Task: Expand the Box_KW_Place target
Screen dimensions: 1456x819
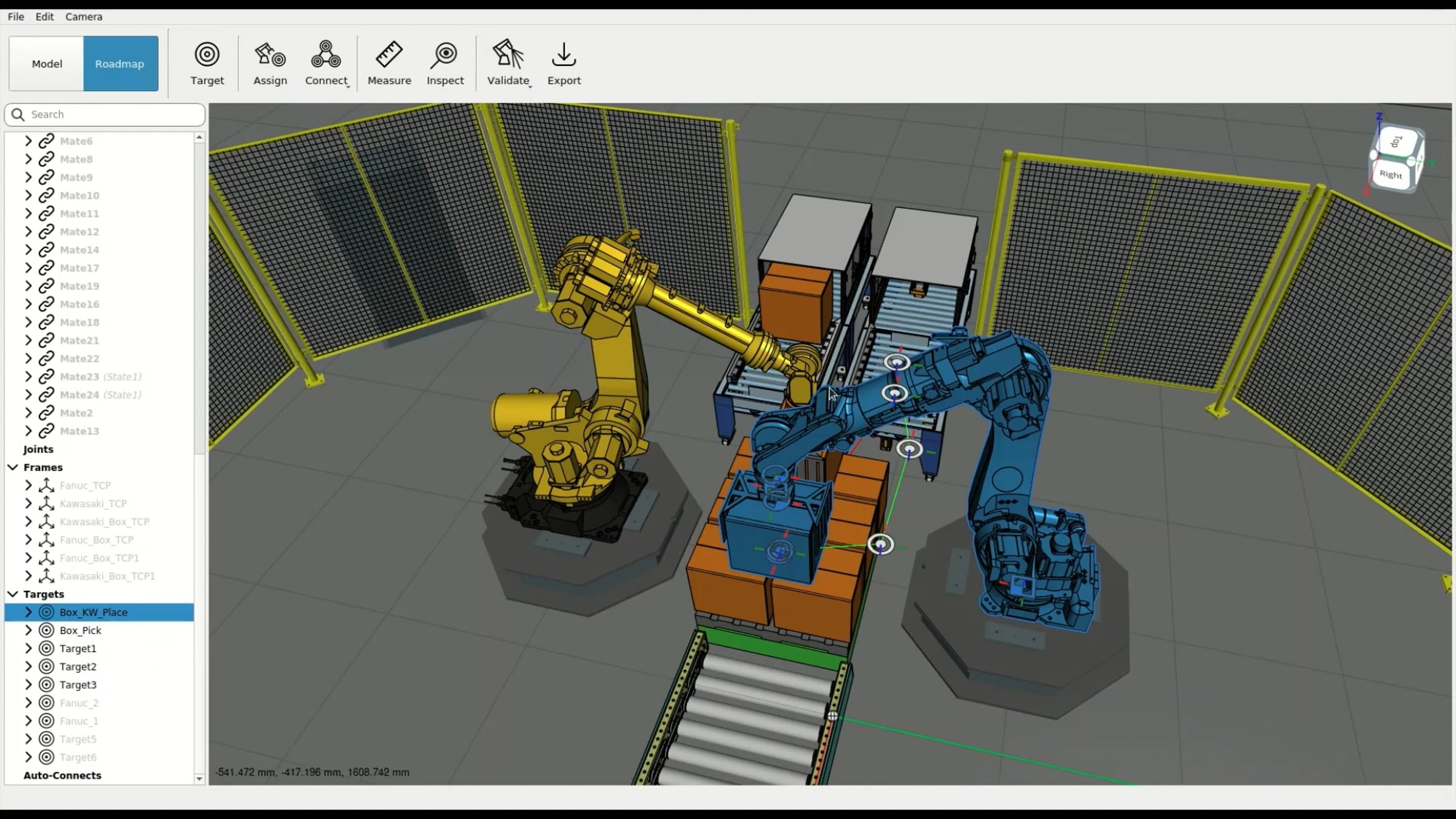Action: (x=28, y=612)
